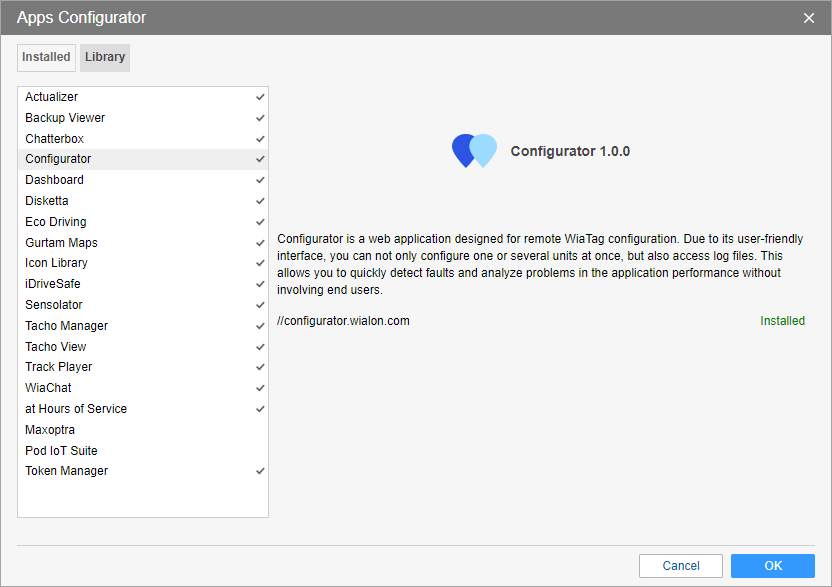Click the checkmark next to Chatterbox
The image size is (832, 587).
point(260,139)
